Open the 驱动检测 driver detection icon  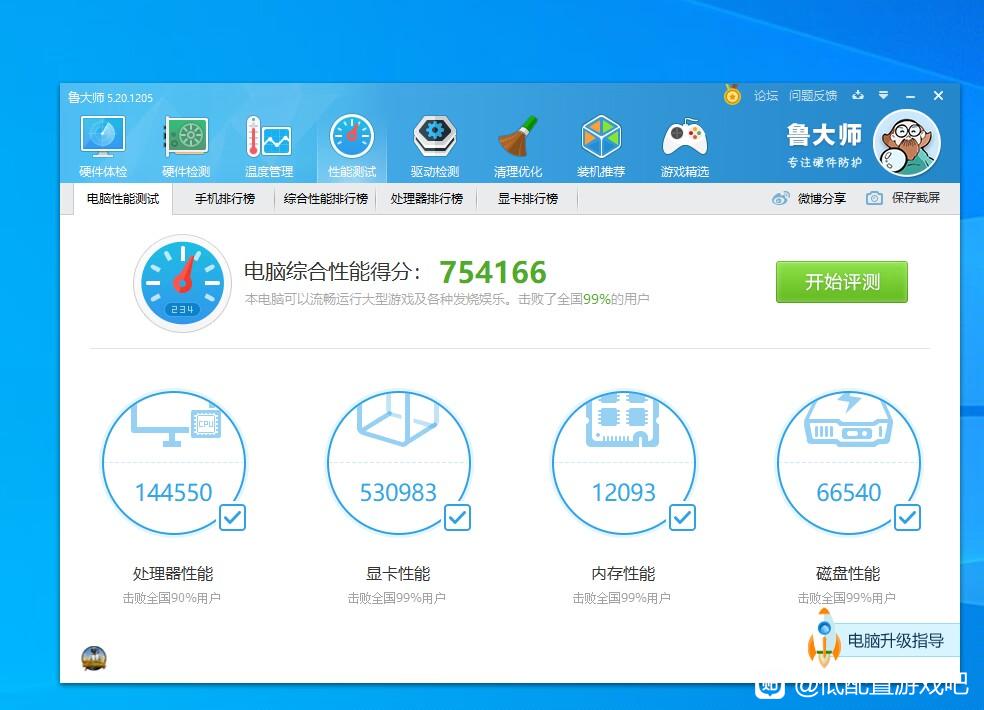(x=434, y=137)
